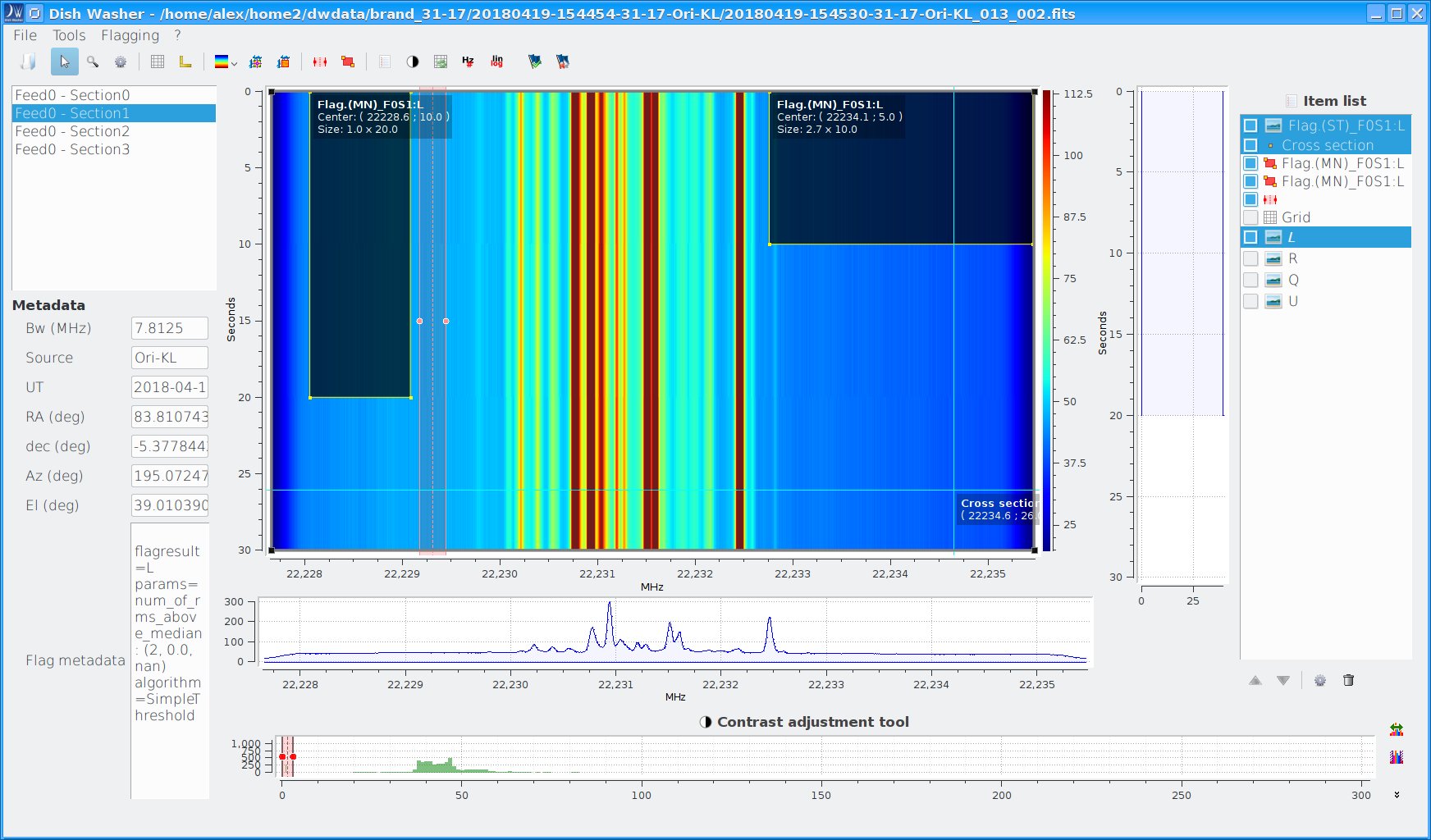Select the red range flag tool
The width and height of the screenshot is (1431, 840).
tap(320, 62)
